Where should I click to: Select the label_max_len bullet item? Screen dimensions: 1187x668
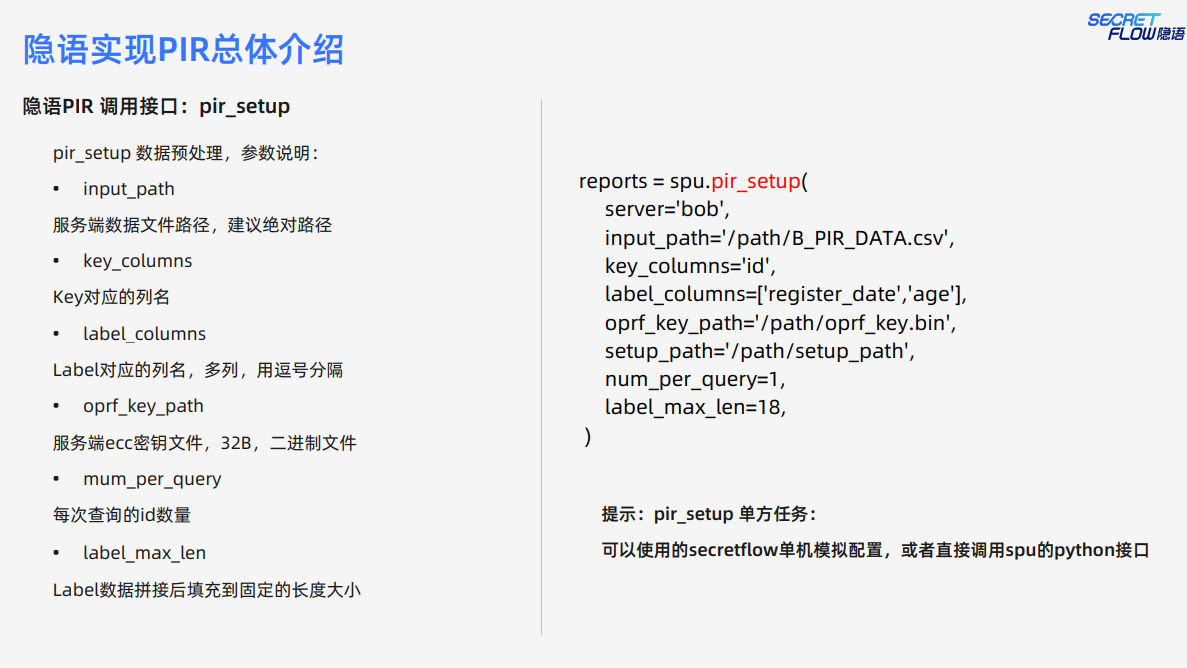point(144,553)
